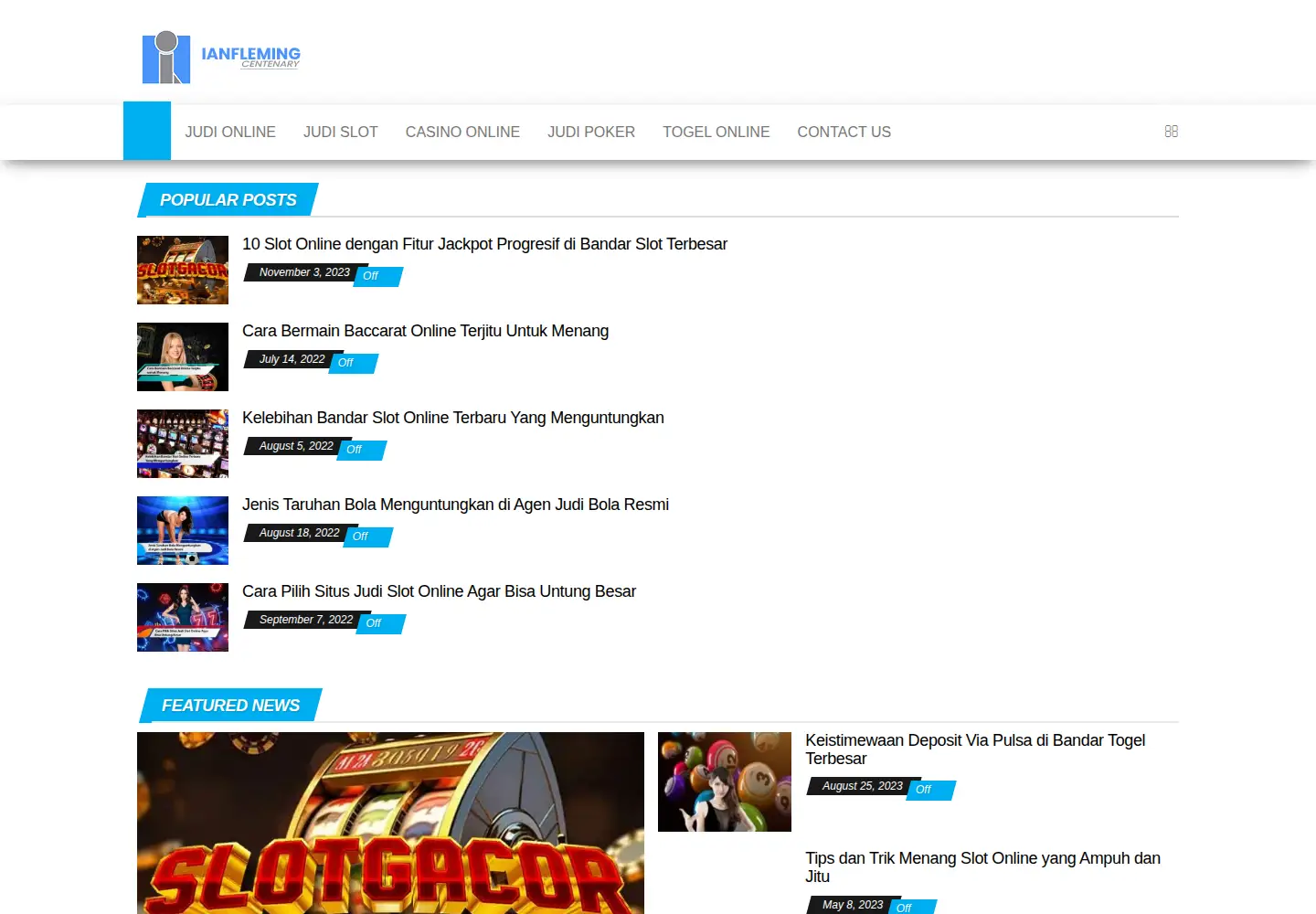
Task: Click the July 14, 2022 date tag
Action: click(292, 359)
